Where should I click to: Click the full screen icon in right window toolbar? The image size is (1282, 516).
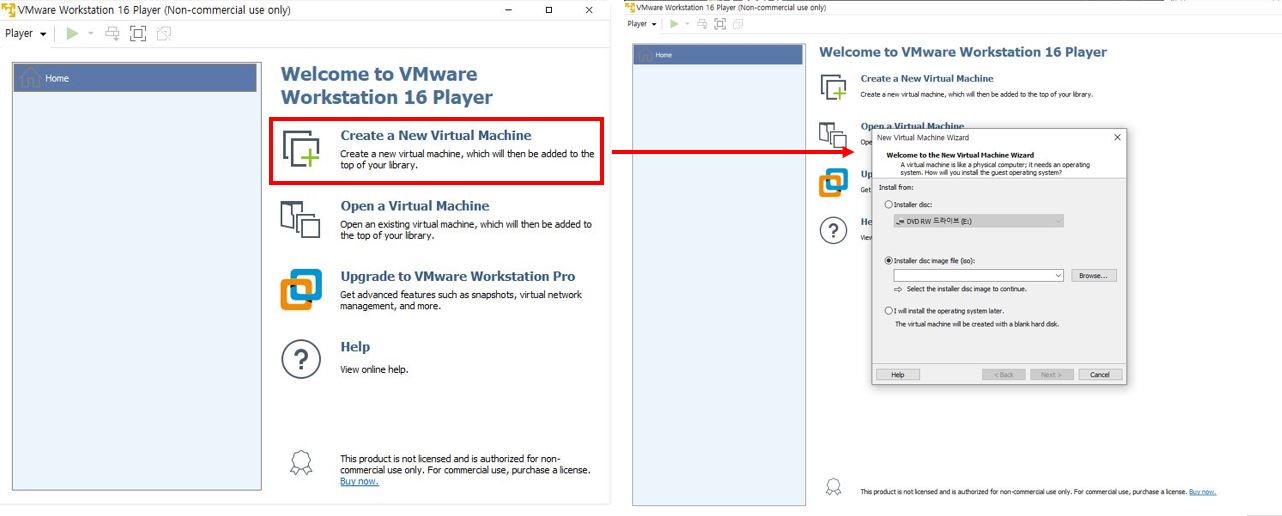point(720,24)
